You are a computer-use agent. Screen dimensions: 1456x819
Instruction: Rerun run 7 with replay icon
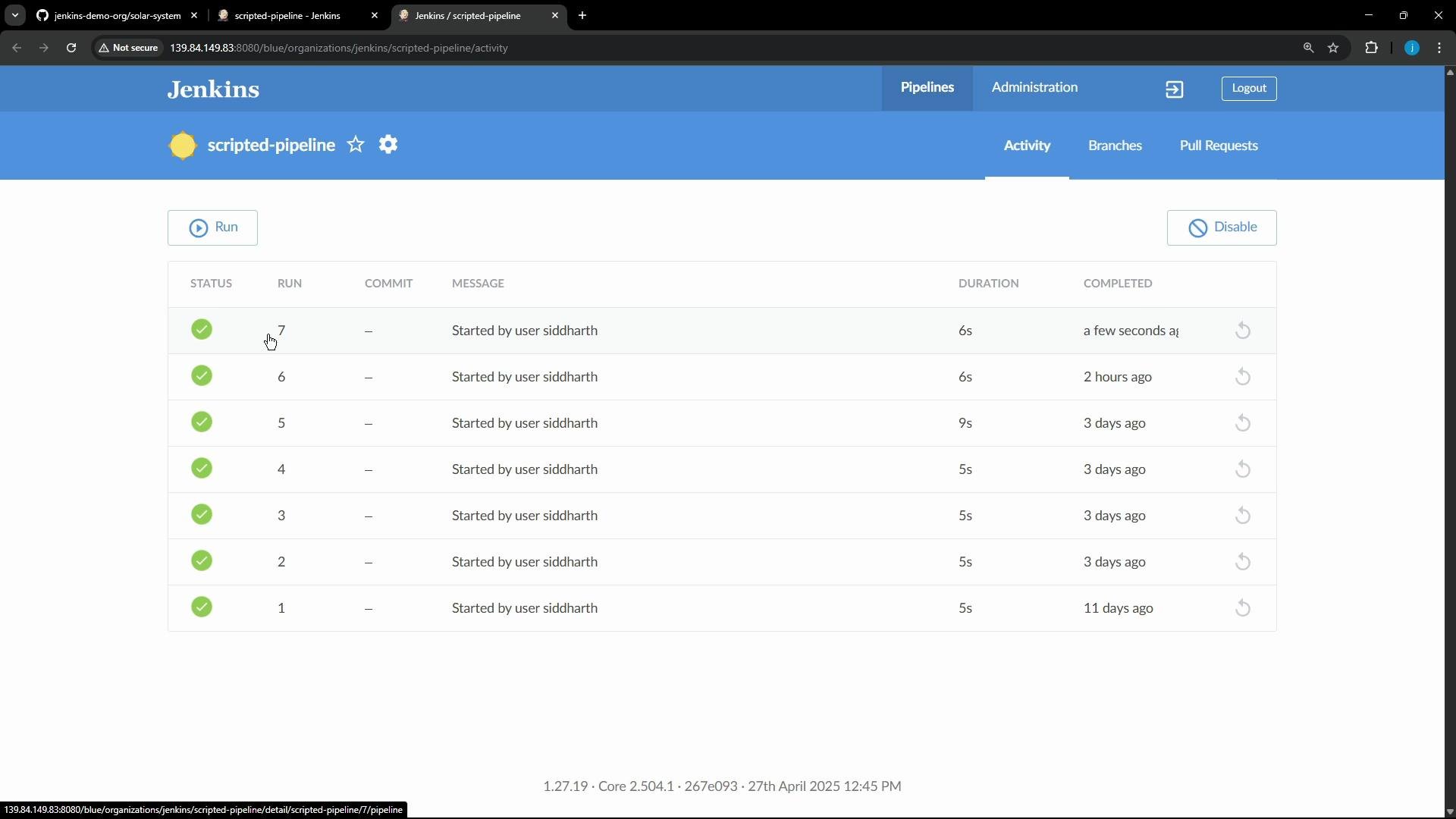point(1243,331)
